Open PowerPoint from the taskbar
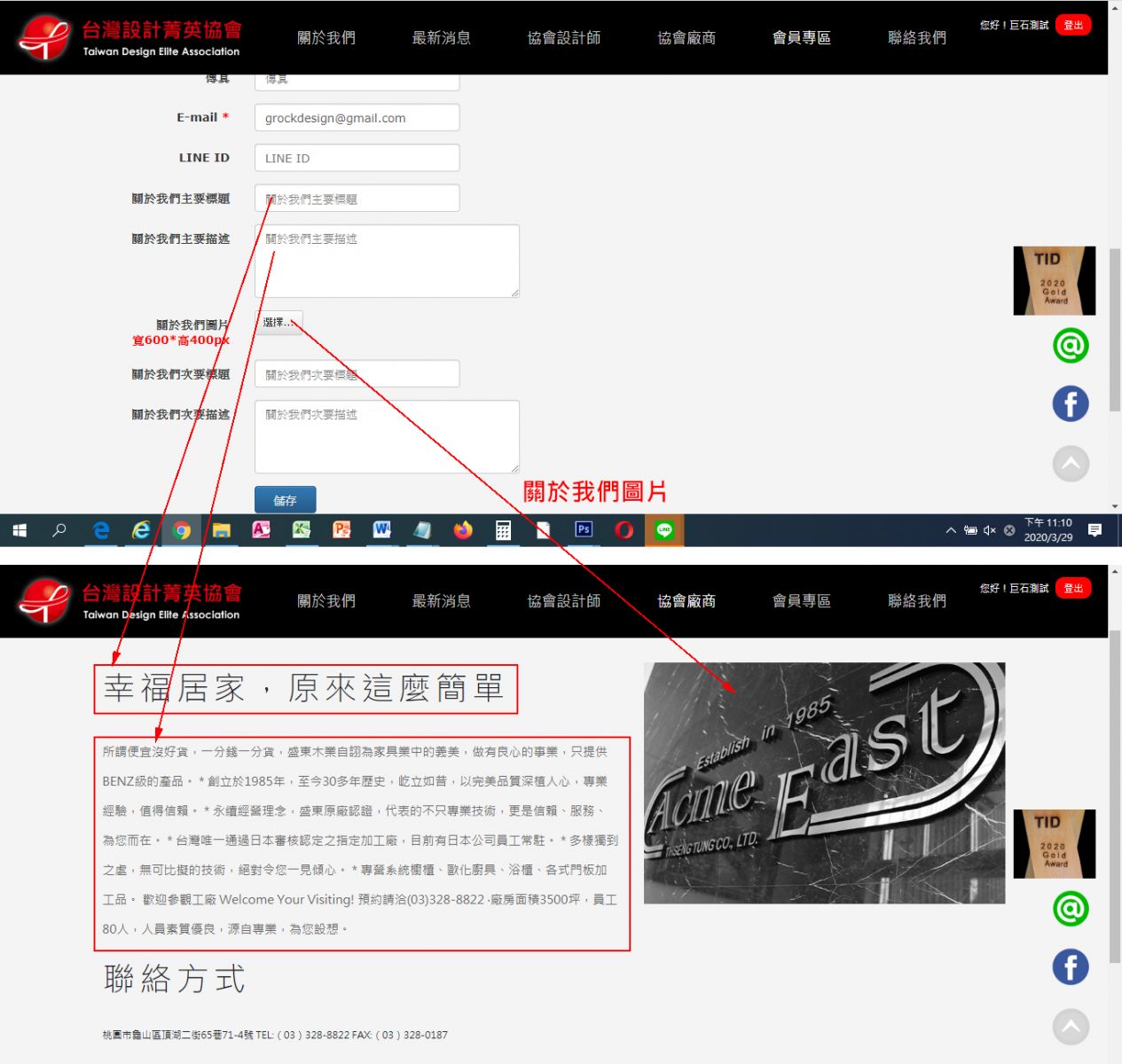Image resolution: width=1122 pixels, height=1064 pixels. tap(341, 530)
